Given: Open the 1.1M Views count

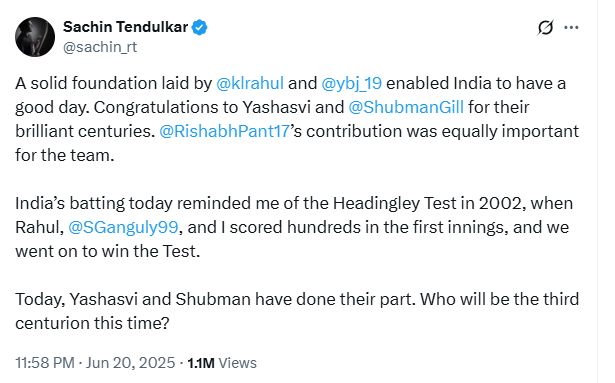Looking at the screenshot, I should pos(222,363).
